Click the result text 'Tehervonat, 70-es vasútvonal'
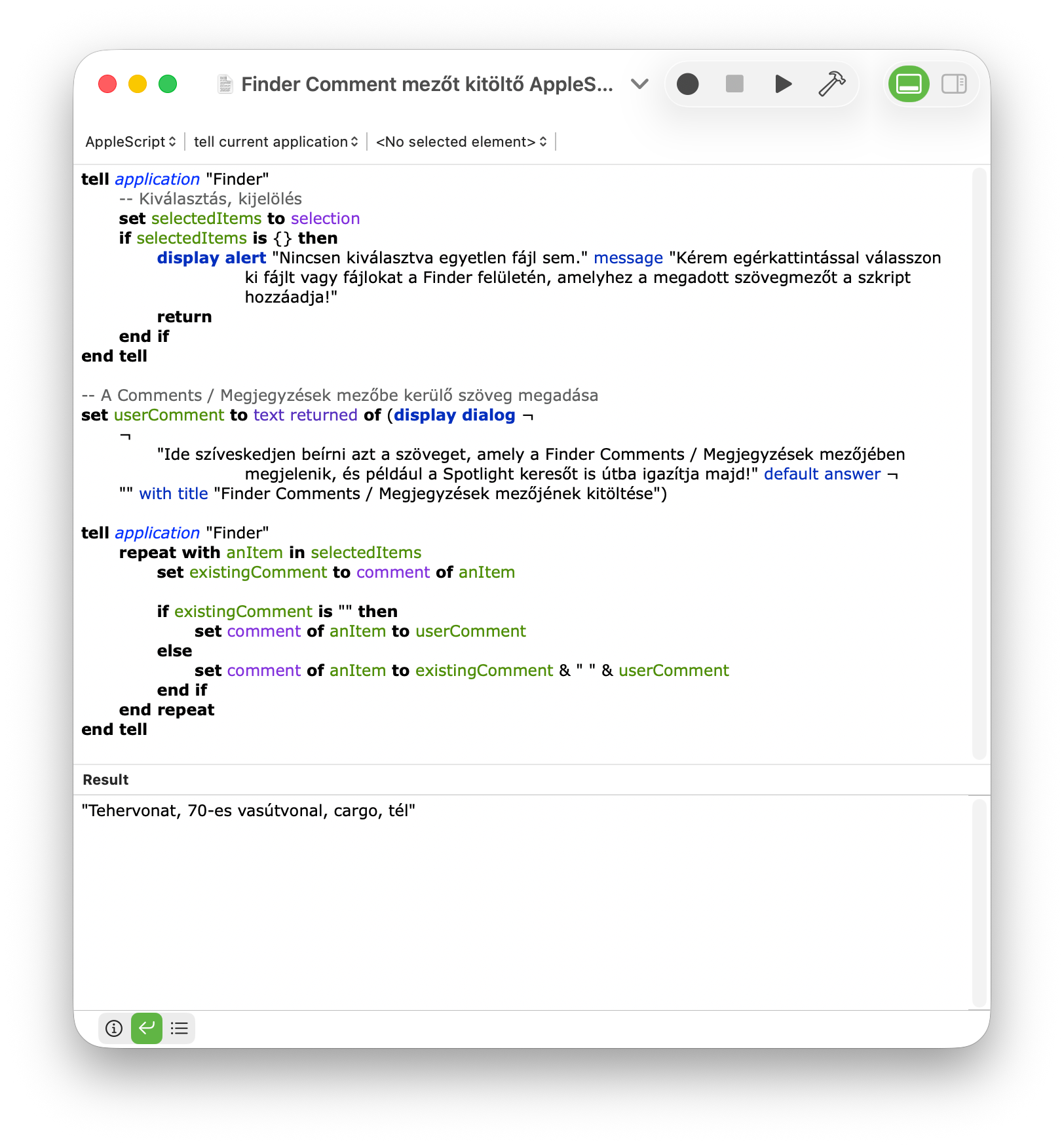This screenshot has height=1145, width=1064. click(248, 811)
